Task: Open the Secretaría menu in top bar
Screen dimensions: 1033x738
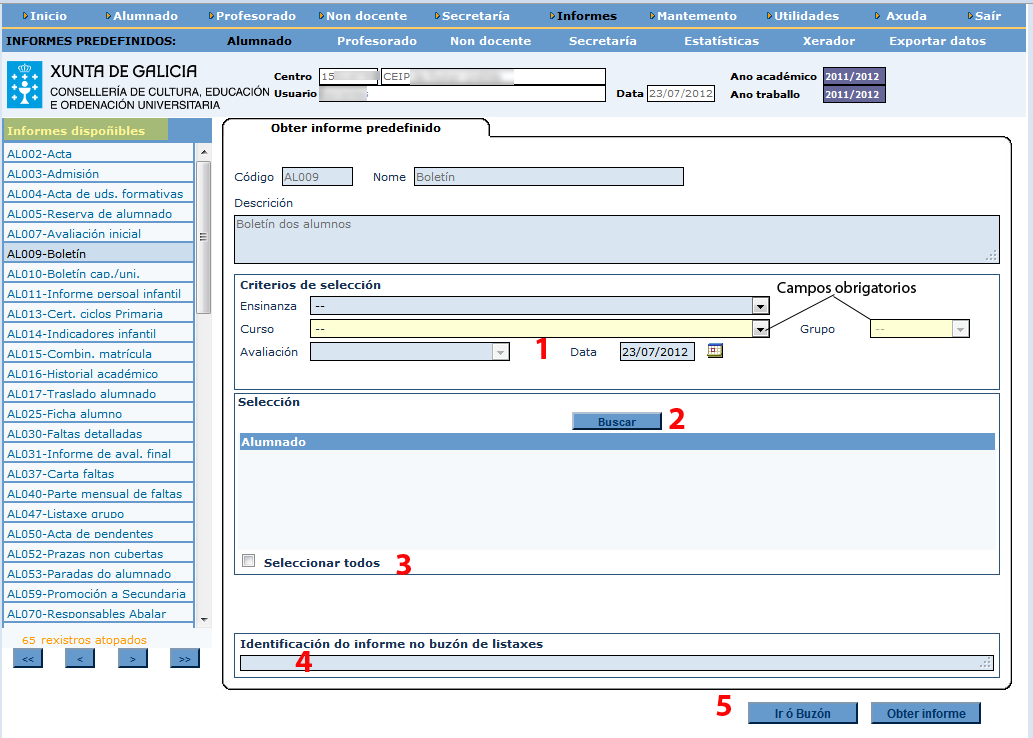Action: point(475,16)
